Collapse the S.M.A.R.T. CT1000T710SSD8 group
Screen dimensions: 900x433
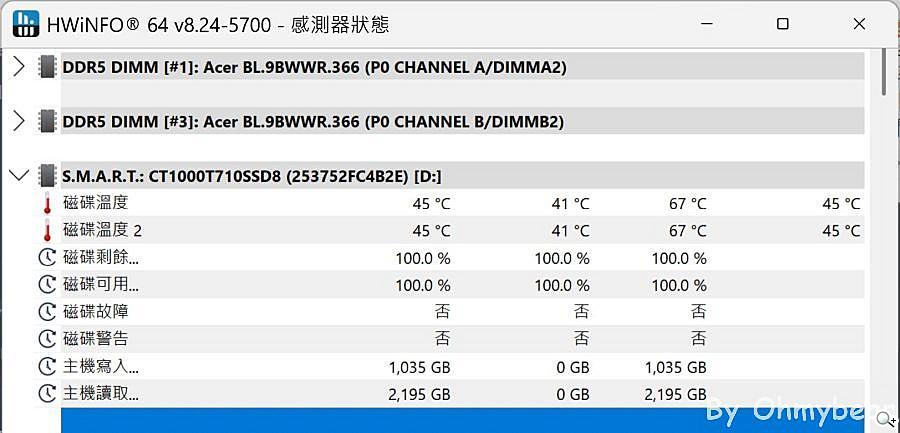[18, 176]
